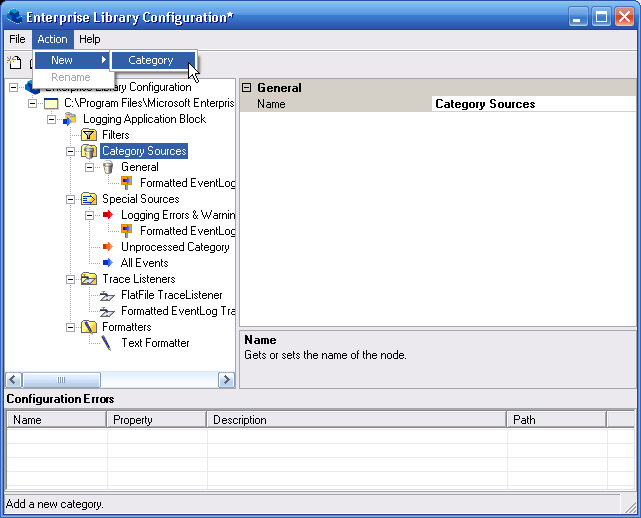Click Formatted EventLog TraceListener node icon

pyautogui.click(x=108, y=312)
